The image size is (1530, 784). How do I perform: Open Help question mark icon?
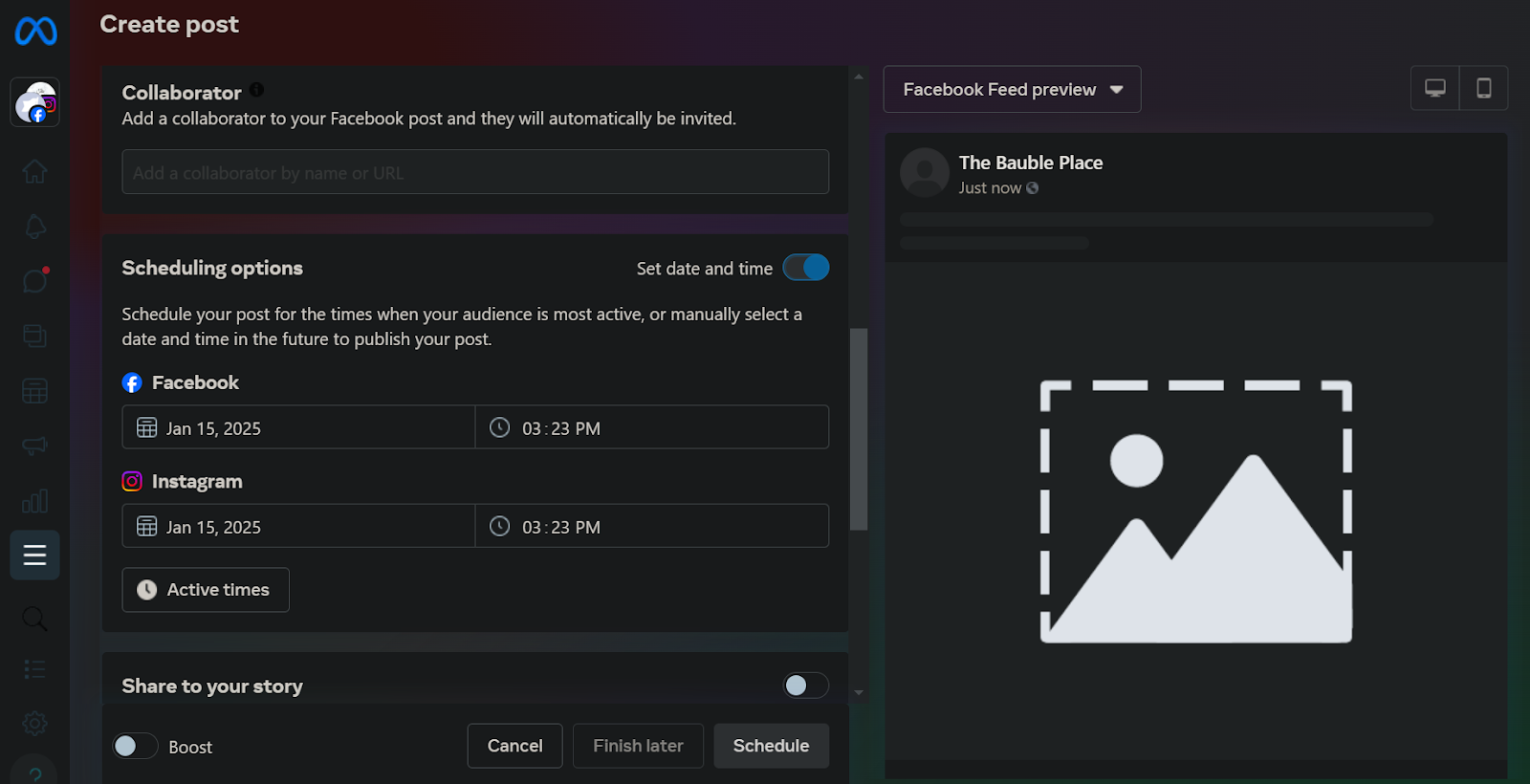34,774
